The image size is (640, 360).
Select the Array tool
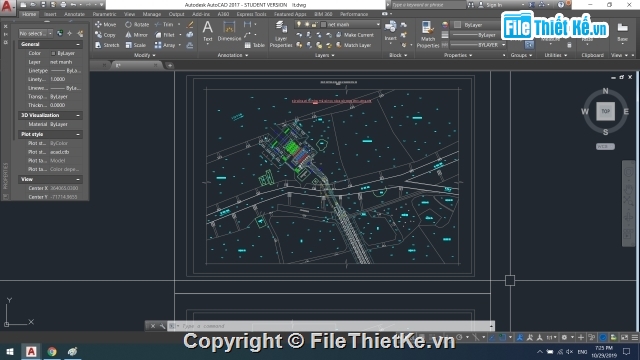click(165, 45)
